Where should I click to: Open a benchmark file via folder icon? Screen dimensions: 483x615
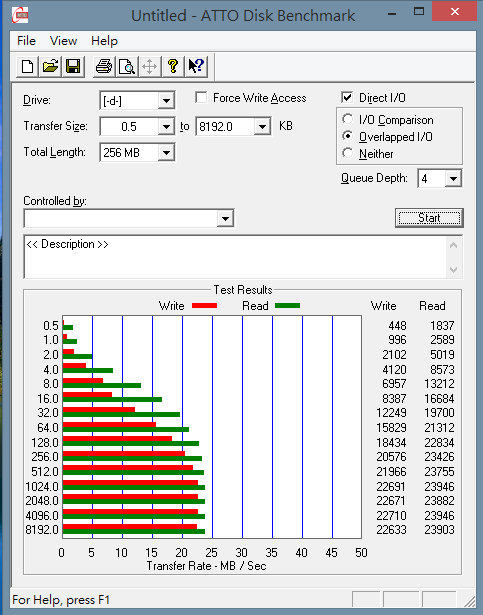coord(50,66)
